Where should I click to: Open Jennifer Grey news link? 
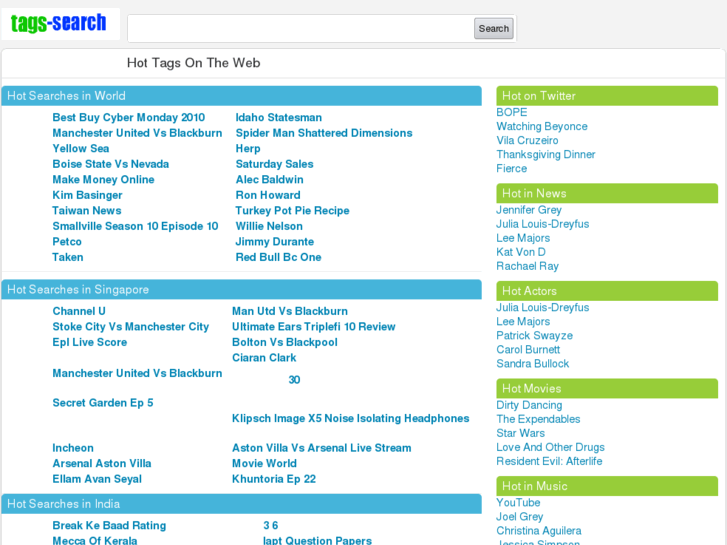[529, 210]
